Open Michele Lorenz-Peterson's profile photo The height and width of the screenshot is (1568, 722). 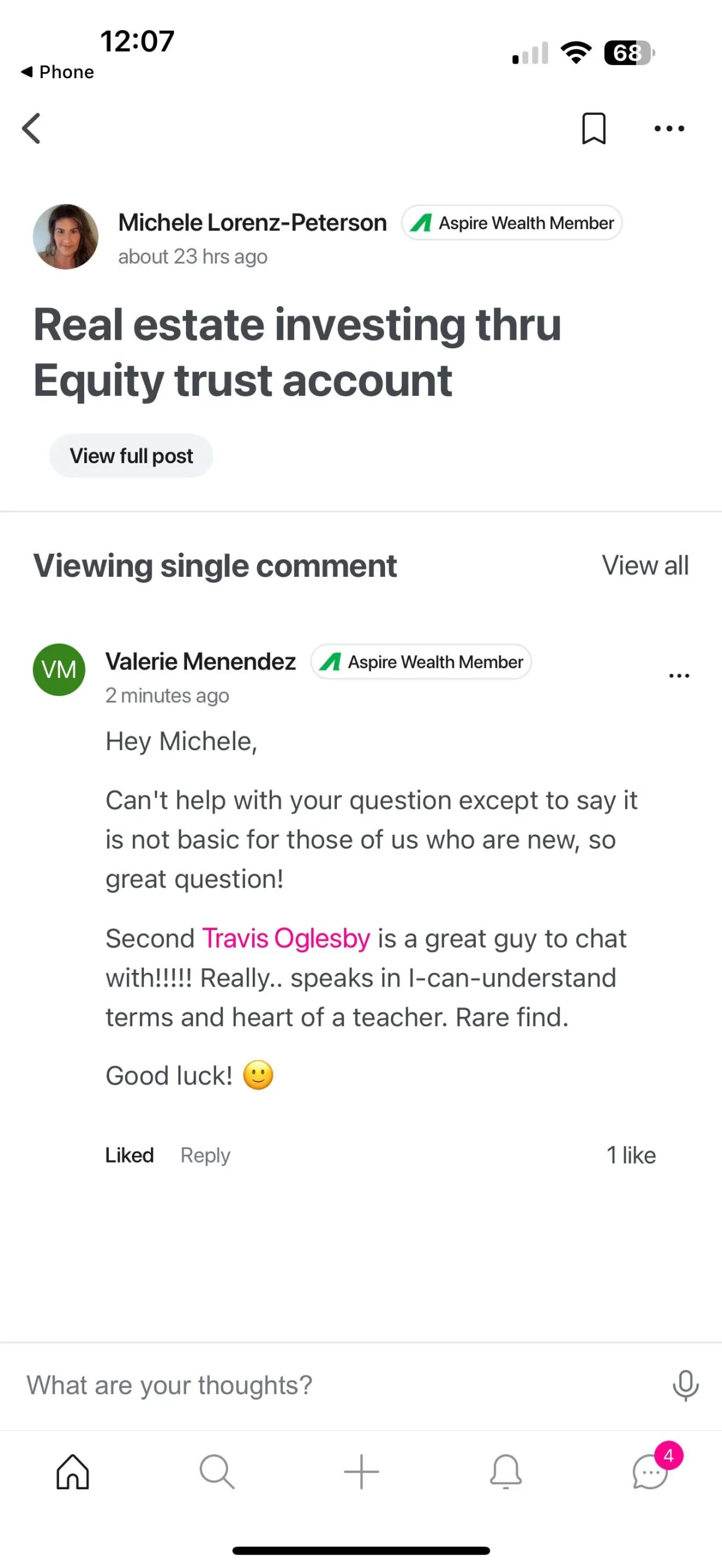(66, 237)
